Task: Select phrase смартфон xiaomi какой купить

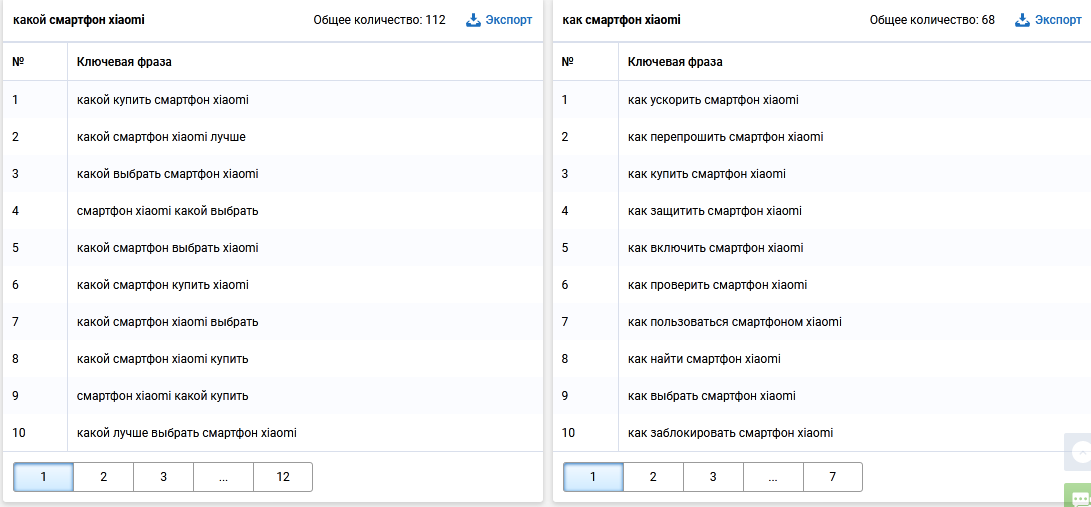Action: (x=163, y=396)
